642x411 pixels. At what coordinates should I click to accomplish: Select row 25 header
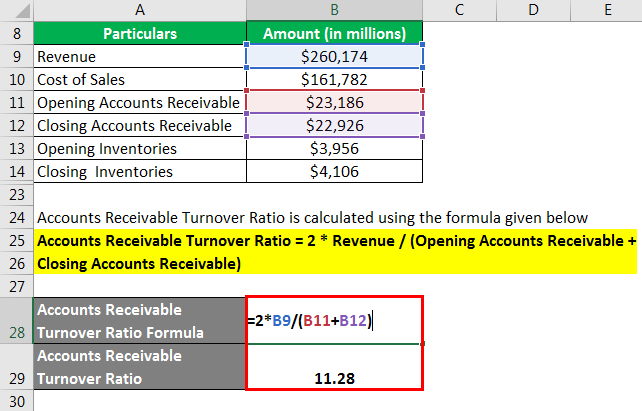click(17, 240)
